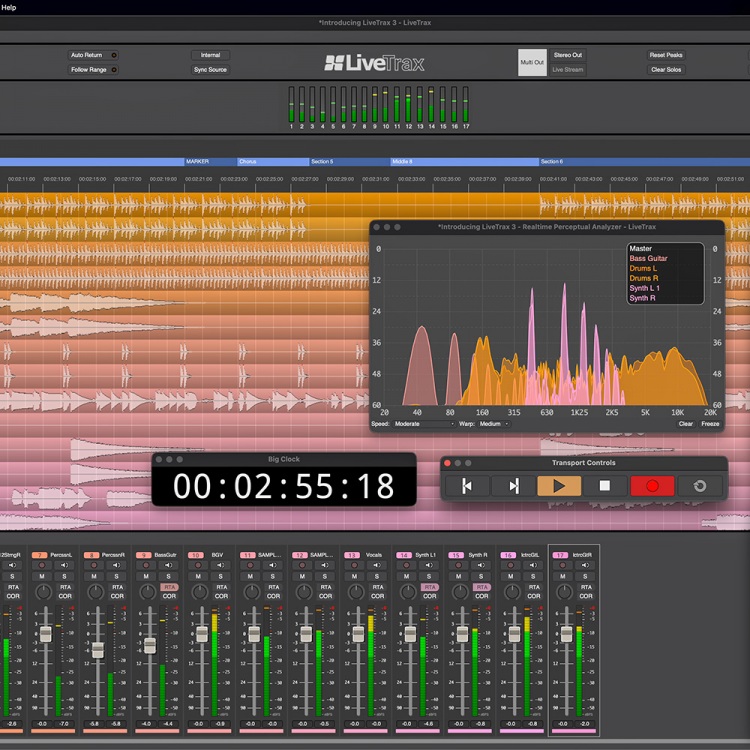The width and height of the screenshot is (750, 750).
Task: Arm recording on channel 15 Synth R
Action: point(459,565)
